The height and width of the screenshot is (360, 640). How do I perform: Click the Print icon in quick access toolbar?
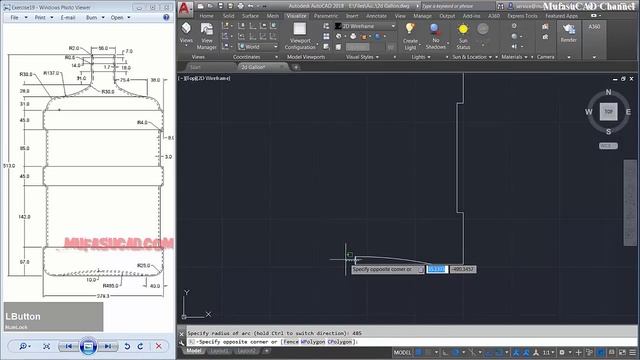point(241,6)
